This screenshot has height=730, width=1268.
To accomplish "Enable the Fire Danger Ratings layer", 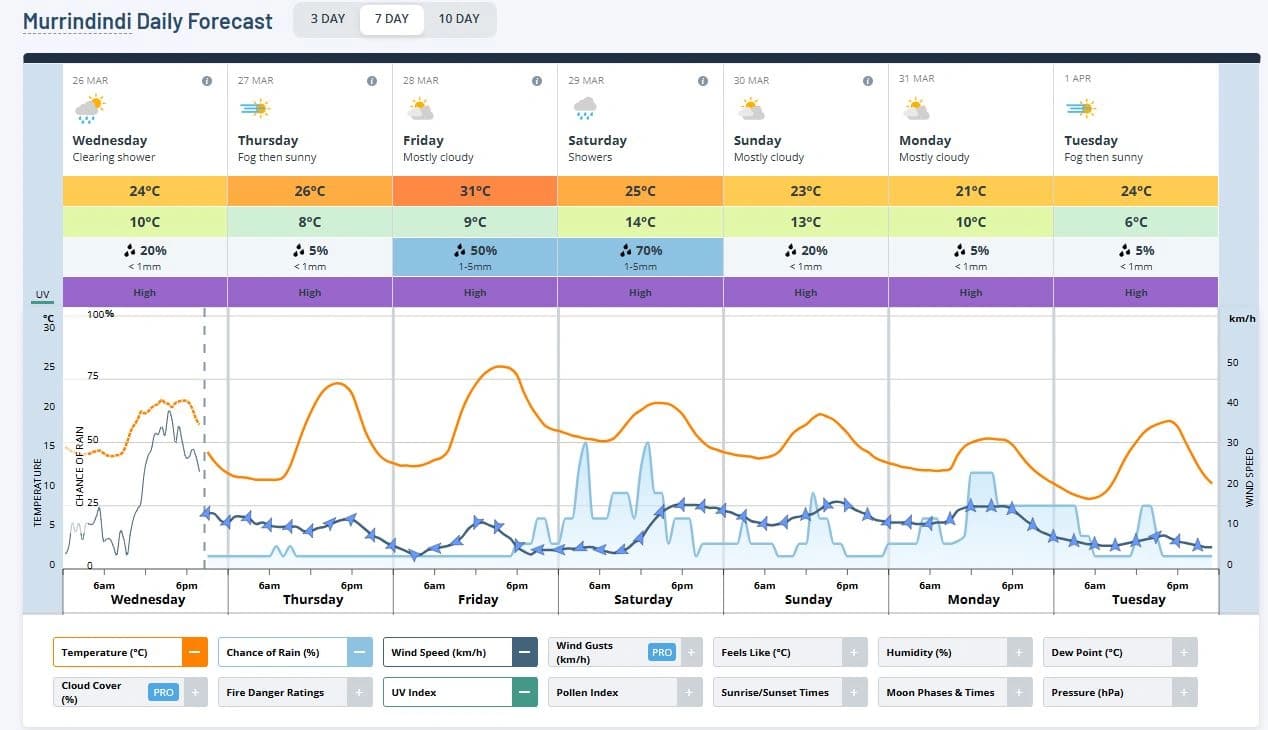I will tap(360, 692).
